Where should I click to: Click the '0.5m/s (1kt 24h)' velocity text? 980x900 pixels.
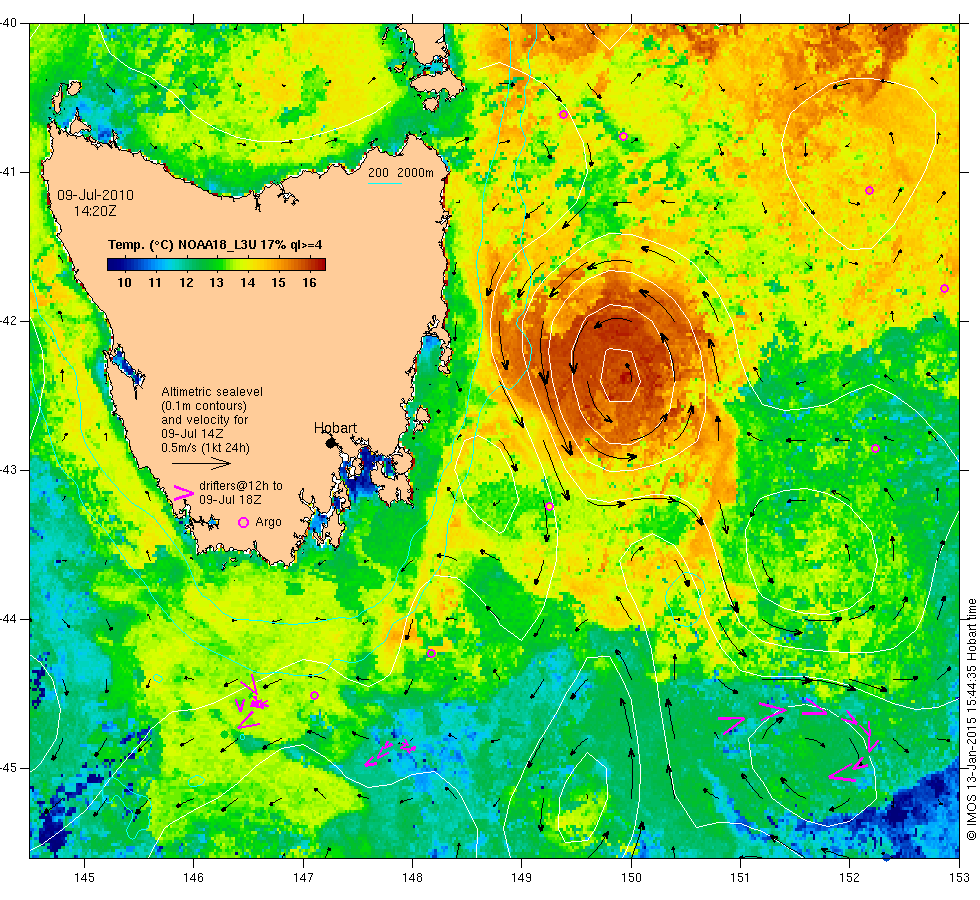click(x=206, y=448)
